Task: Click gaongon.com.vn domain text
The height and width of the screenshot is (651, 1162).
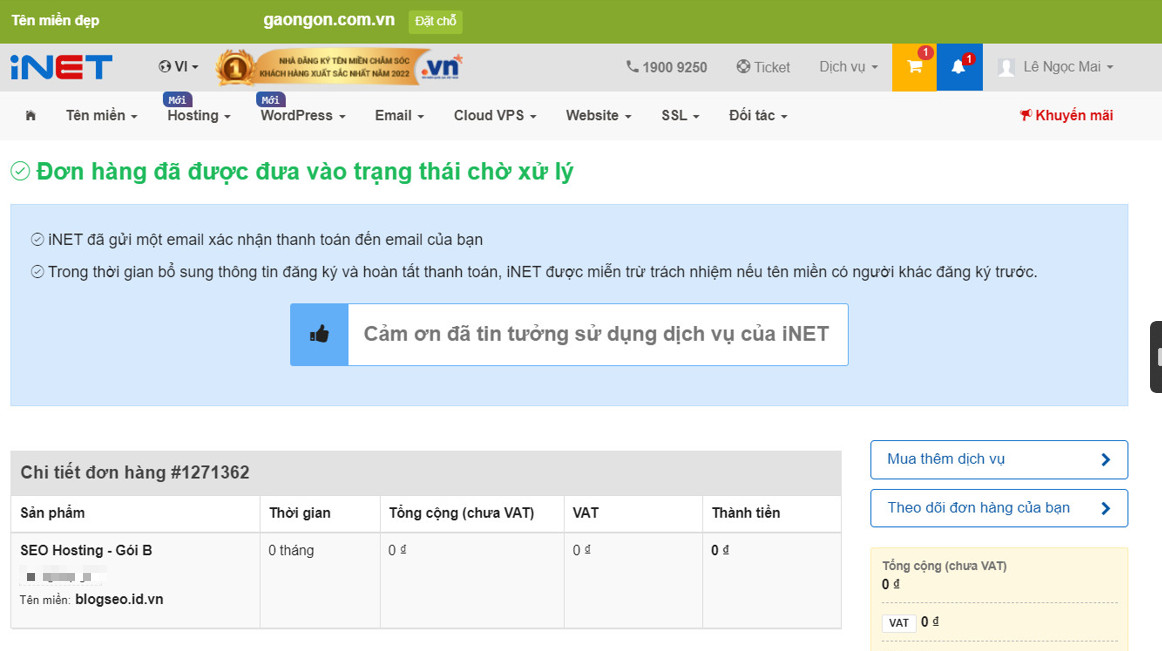Action: click(329, 20)
